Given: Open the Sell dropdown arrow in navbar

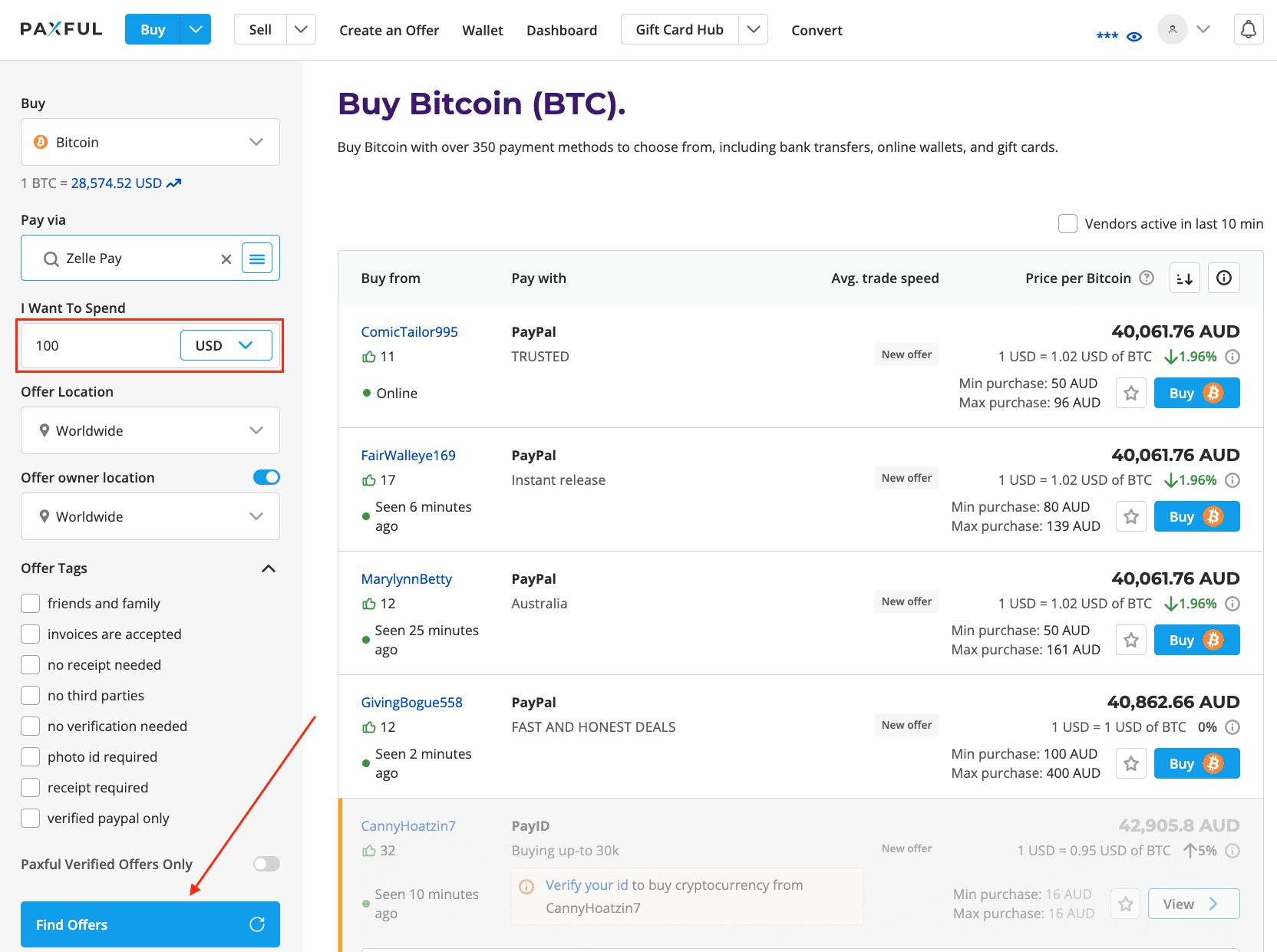Looking at the screenshot, I should [301, 29].
